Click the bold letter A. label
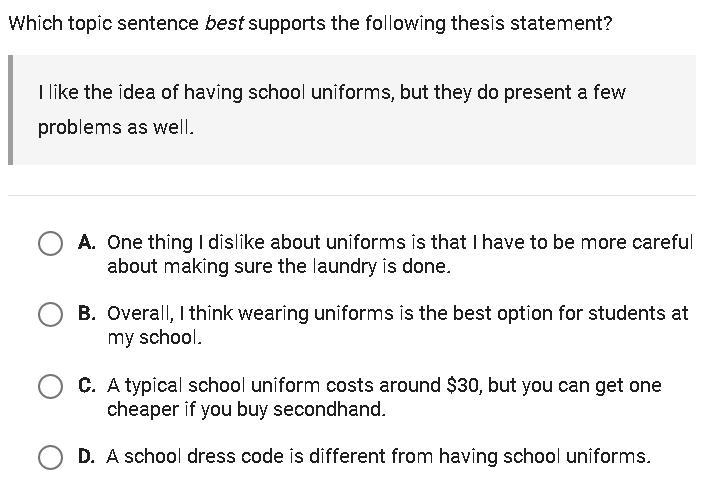This screenshot has width=712, height=482. coord(87,243)
